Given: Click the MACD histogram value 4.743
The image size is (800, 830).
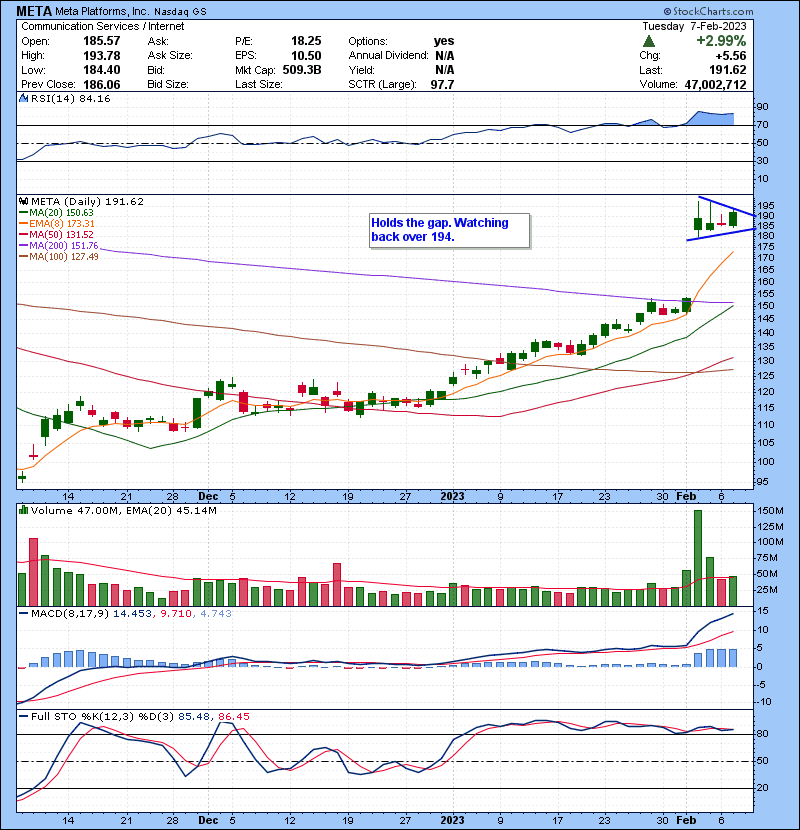Looking at the screenshot, I should [215, 614].
